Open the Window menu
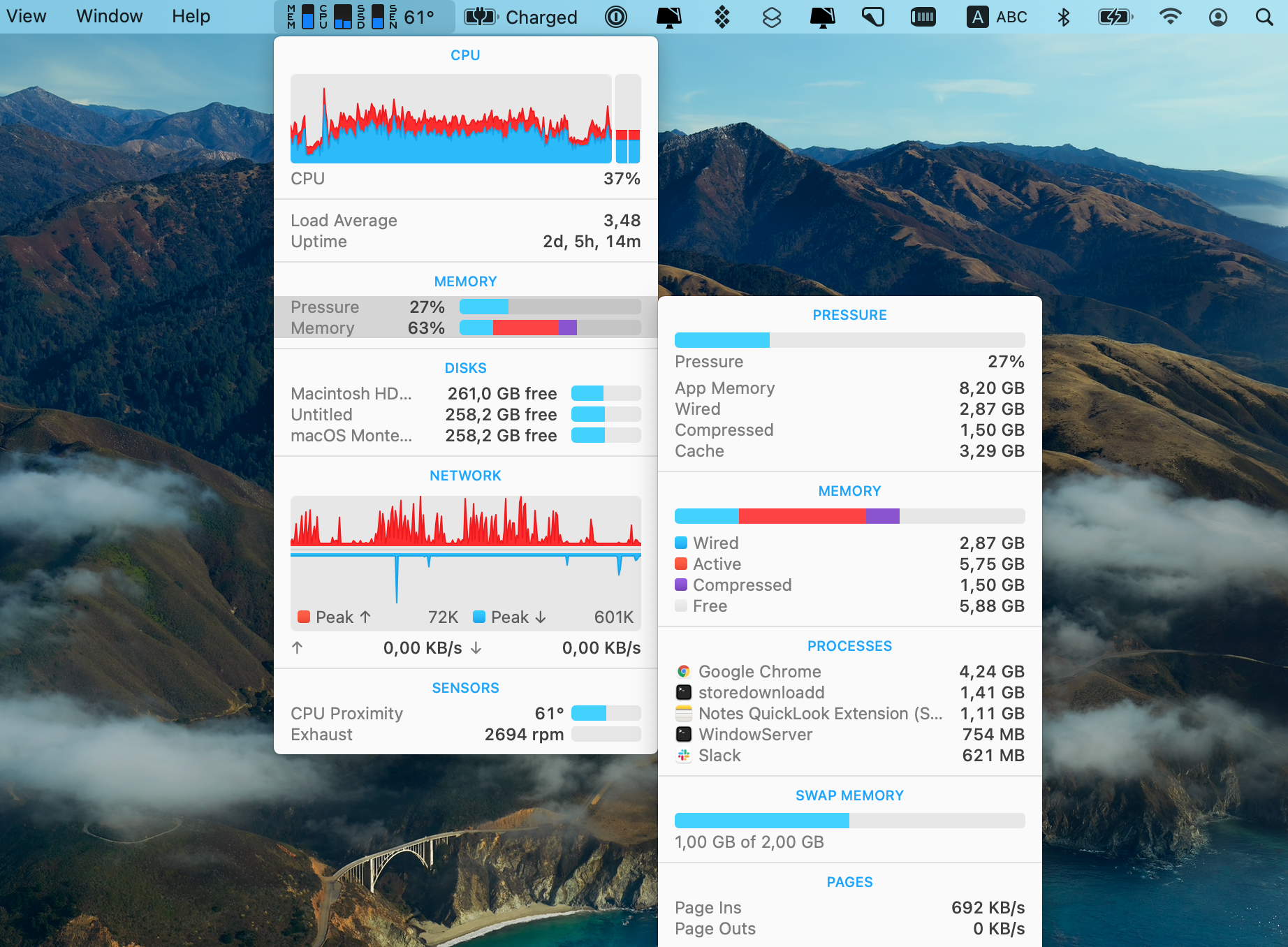Image resolution: width=1288 pixels, height=947 pixels. click(x=109, y=16)
